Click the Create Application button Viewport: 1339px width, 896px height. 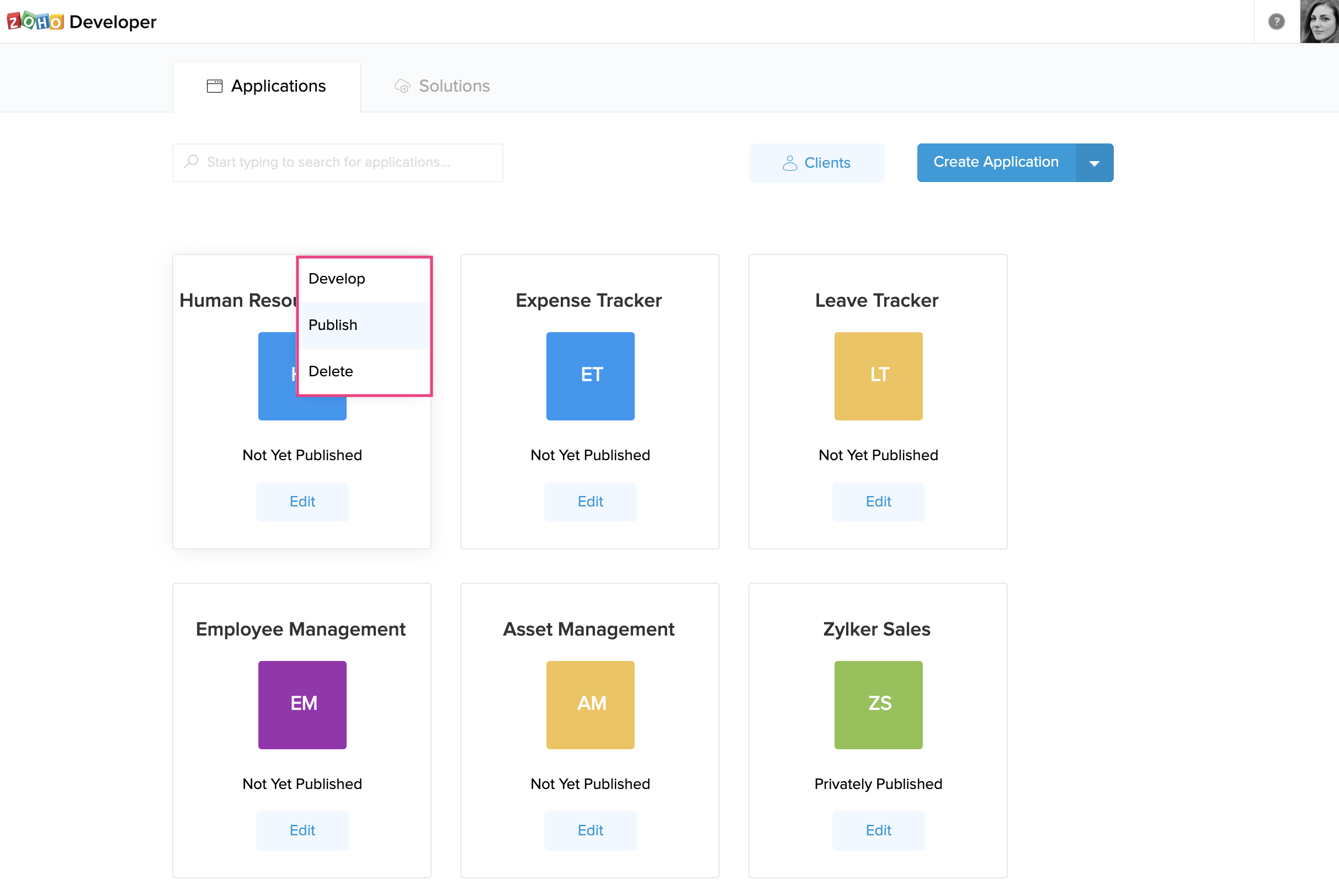(996, 162)
